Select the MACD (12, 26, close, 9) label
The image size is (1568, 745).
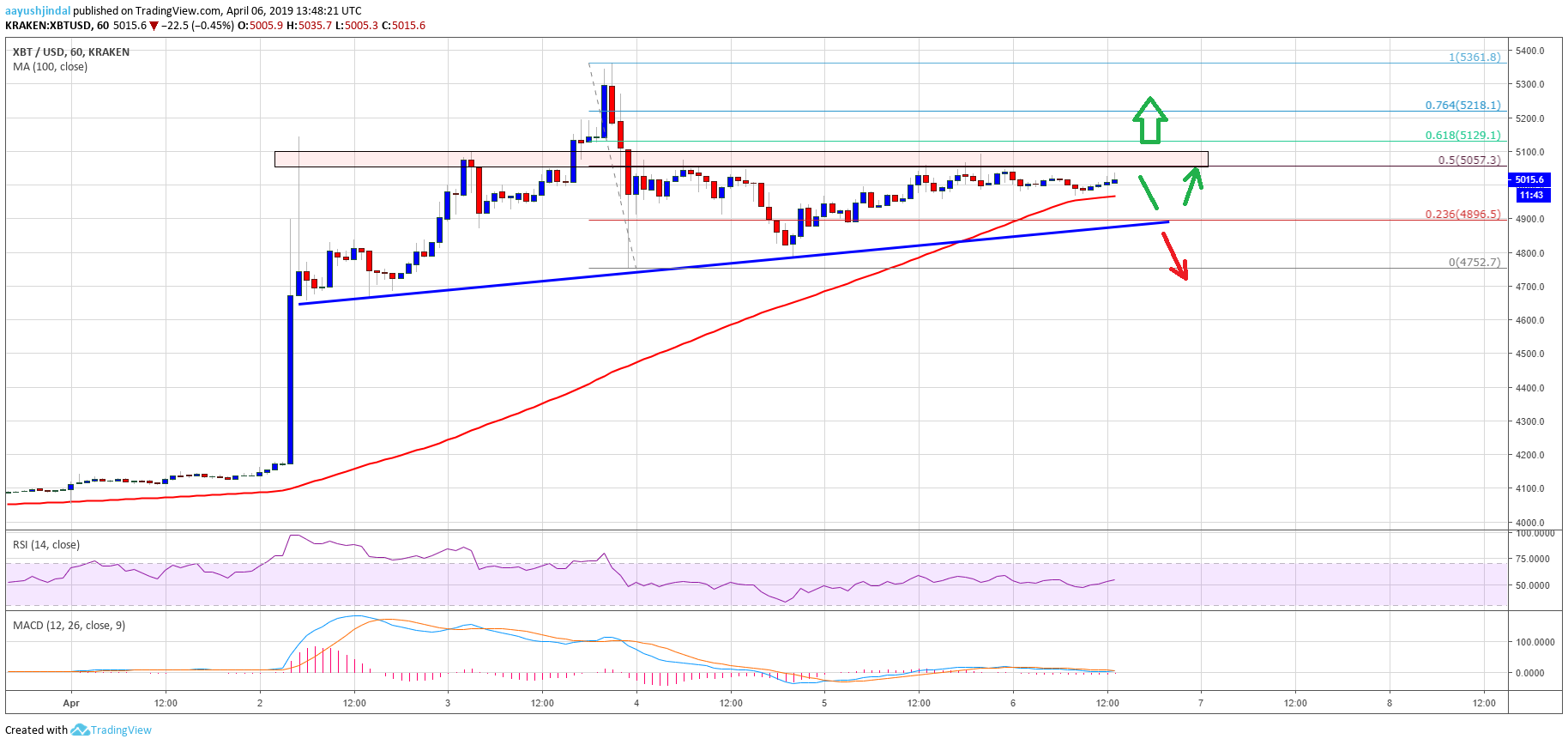[x=69, y=626]
